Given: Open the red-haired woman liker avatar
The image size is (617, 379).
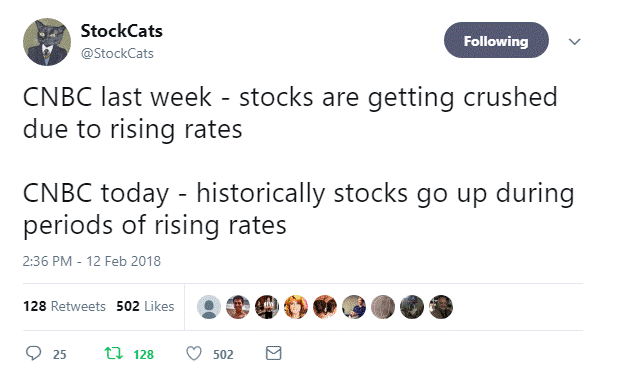Looking at the screenshot, I should coord(296,307).
